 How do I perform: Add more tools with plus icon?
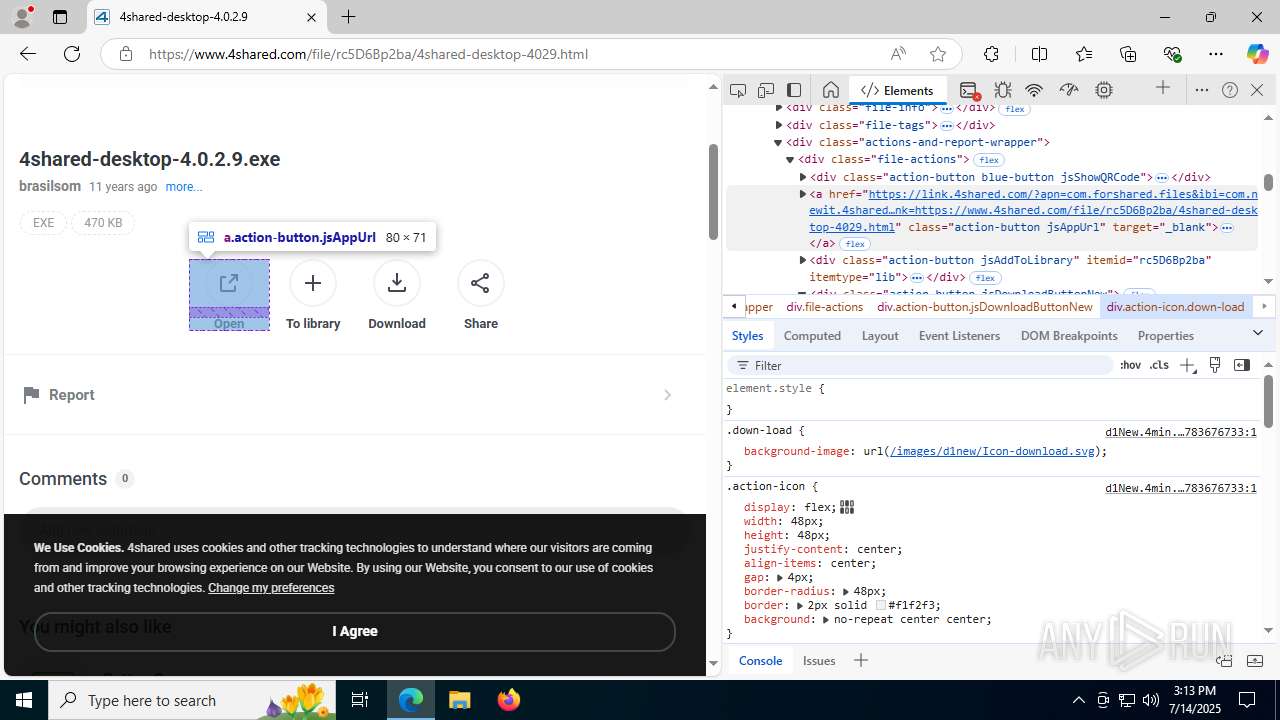1163,89
